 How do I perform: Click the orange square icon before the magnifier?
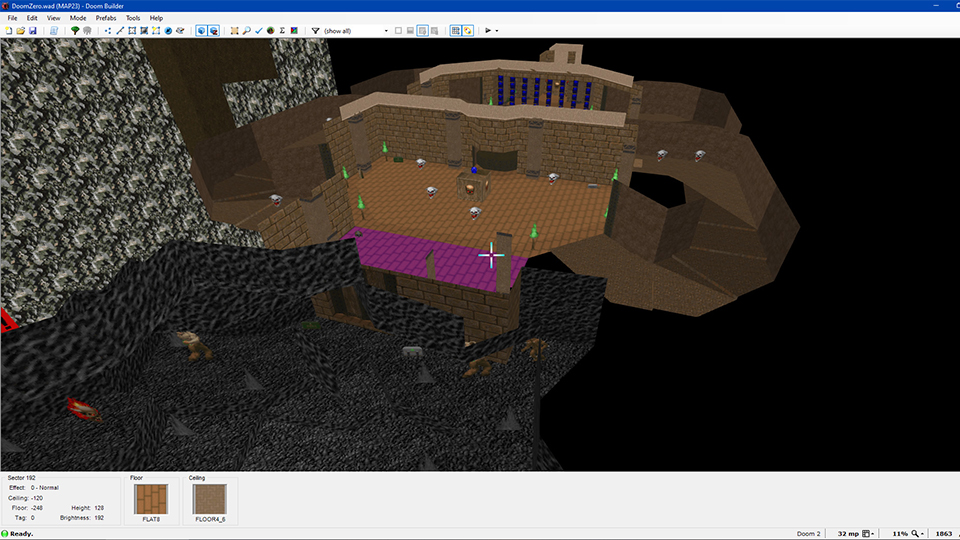coord(234,31)
